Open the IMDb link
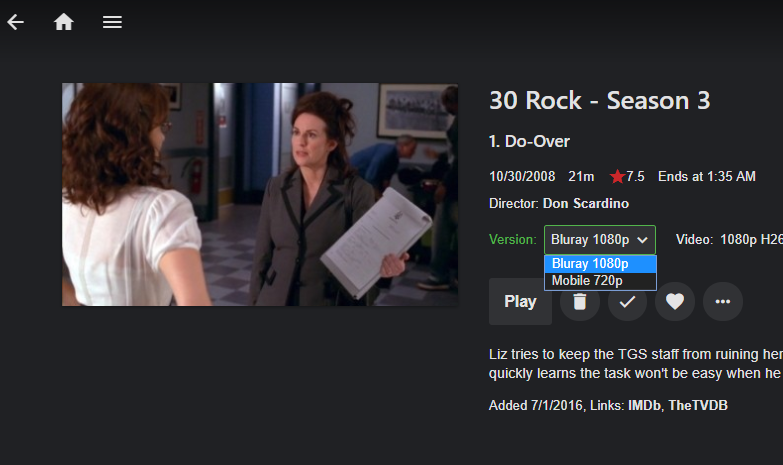This screenshot has width=783, height=465. point(644,405)
